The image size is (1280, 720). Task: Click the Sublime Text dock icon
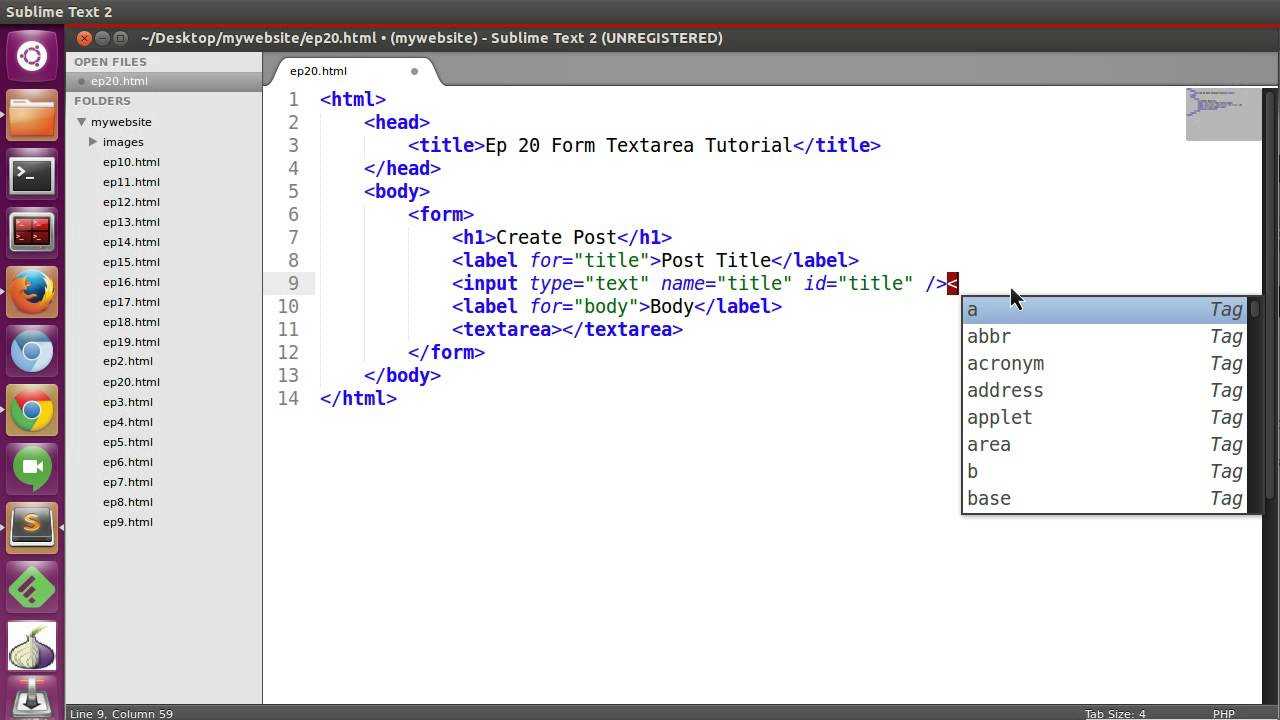[32, 527]
